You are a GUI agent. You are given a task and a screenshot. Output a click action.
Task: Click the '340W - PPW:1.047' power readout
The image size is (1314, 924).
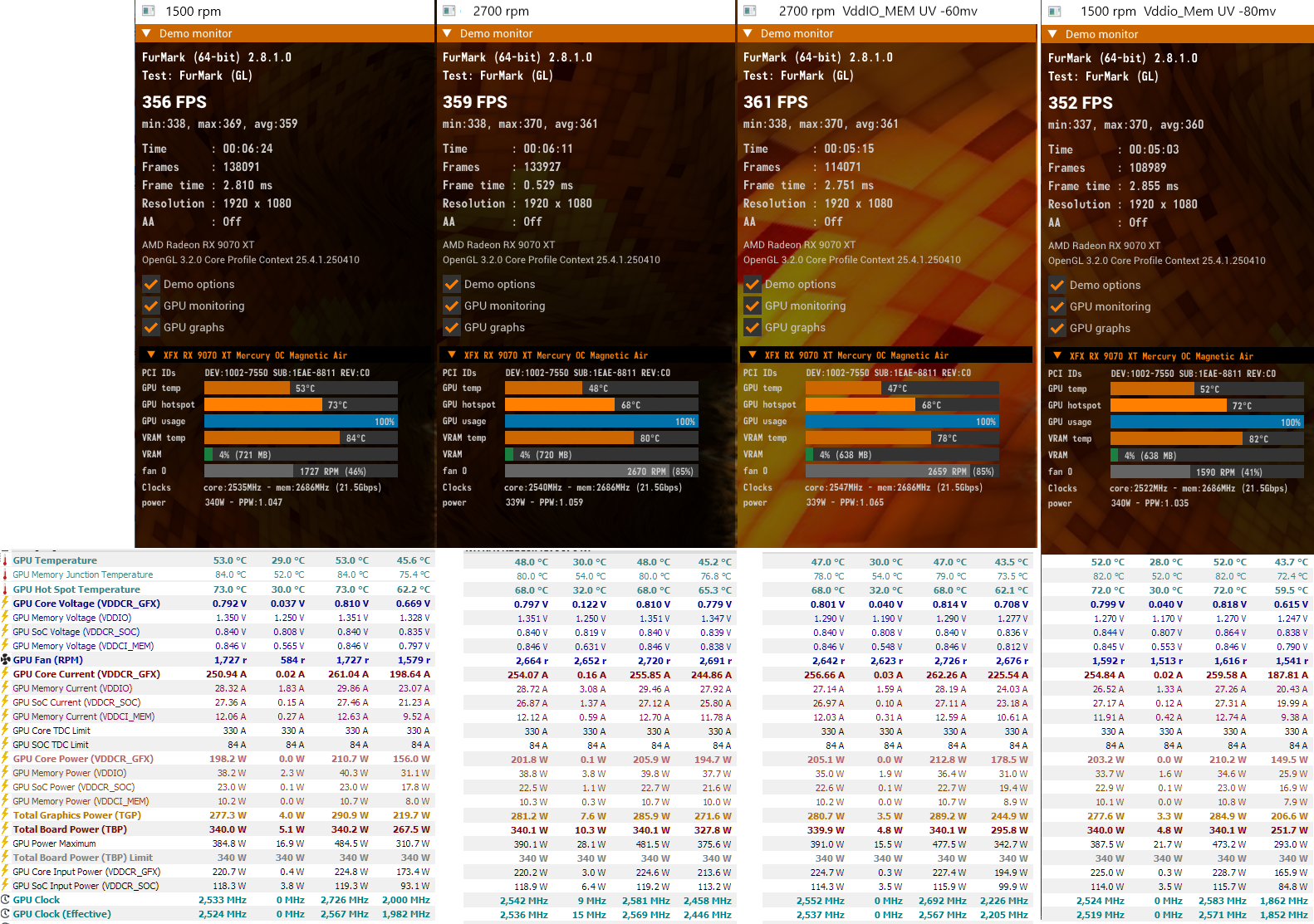pyautogui.click(x=243, y=502)
